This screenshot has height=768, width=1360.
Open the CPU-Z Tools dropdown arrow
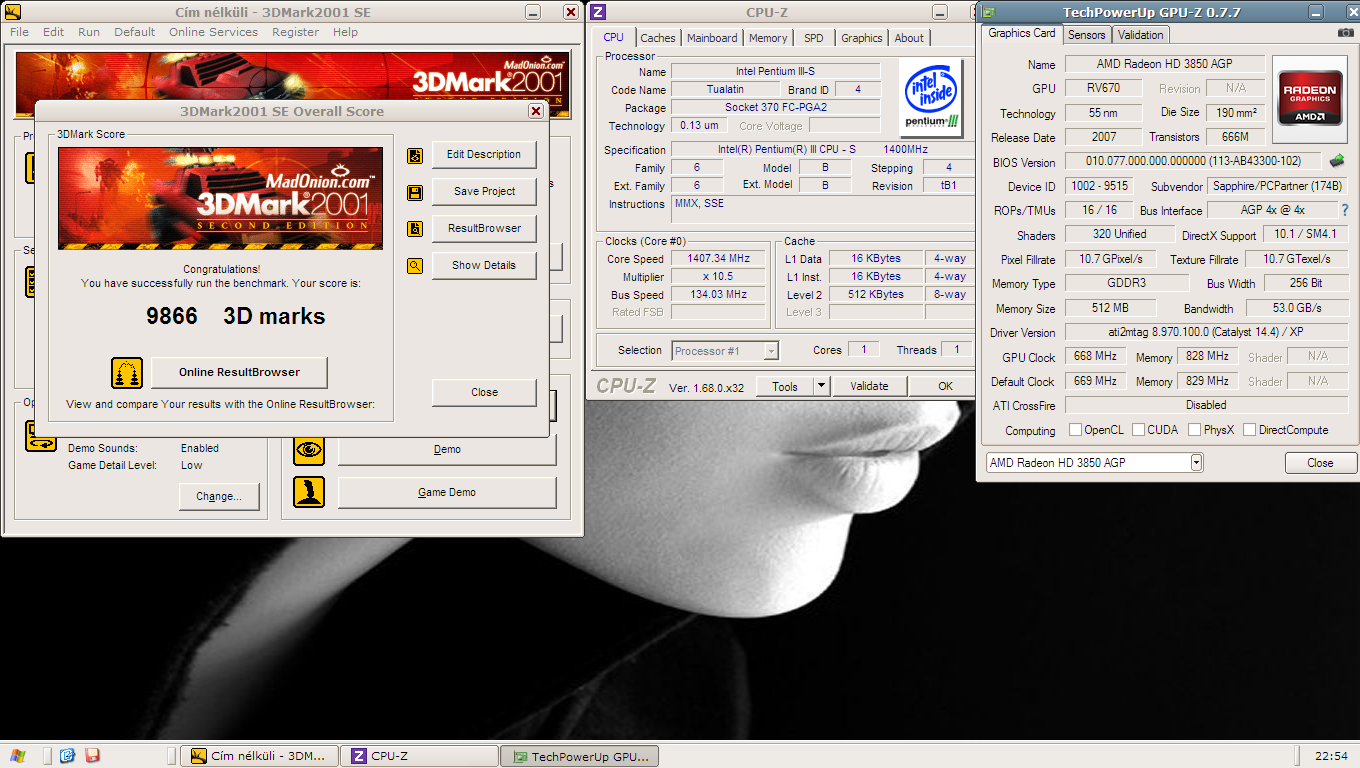821,386
